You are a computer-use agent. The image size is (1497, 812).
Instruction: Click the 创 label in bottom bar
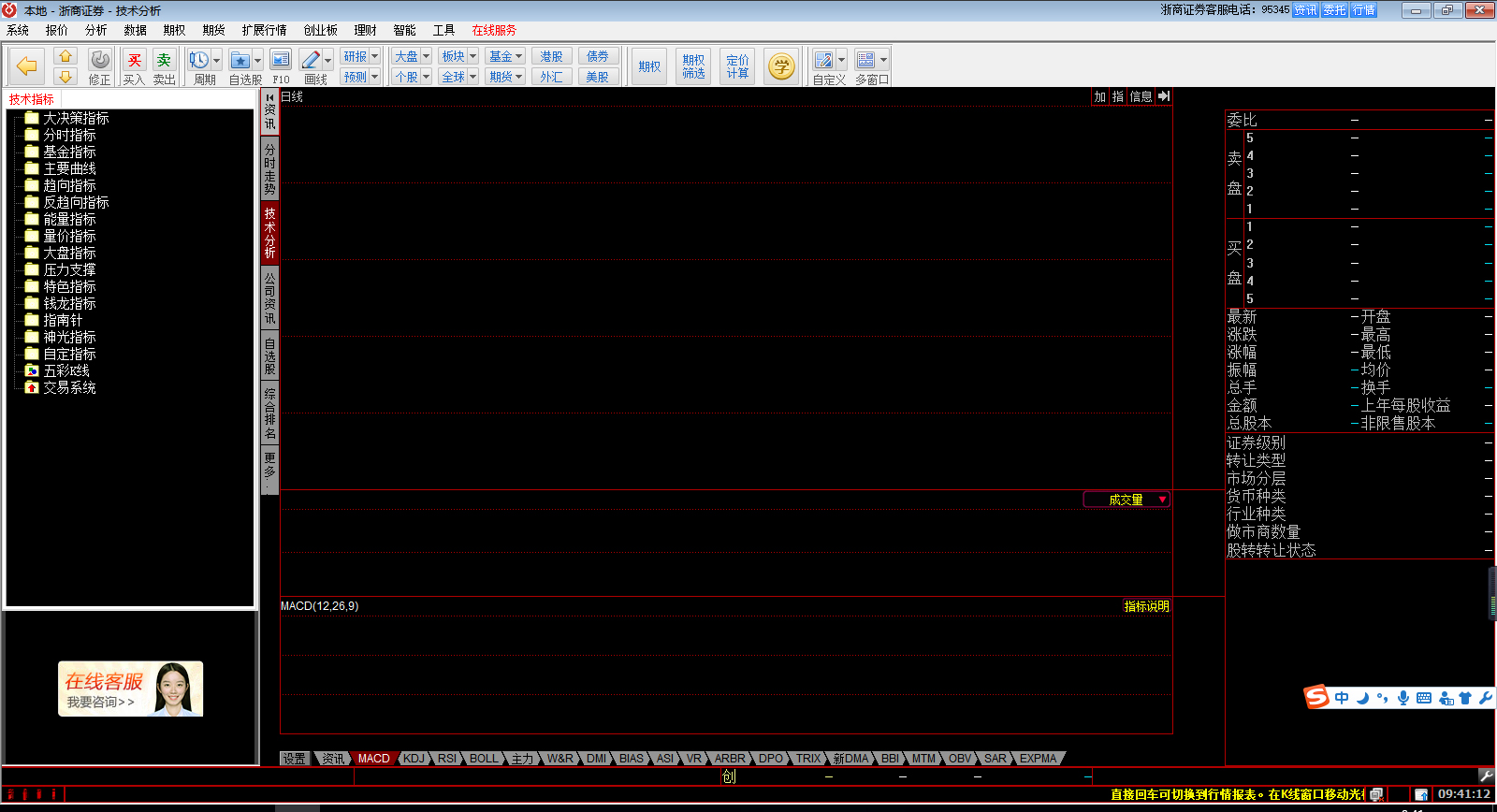tap(729, 776)
